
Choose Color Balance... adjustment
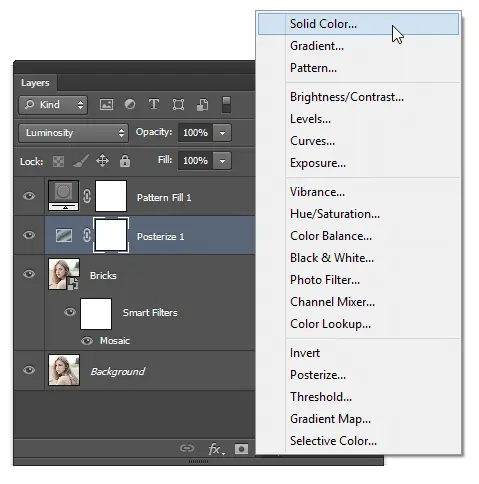(358, 236)
